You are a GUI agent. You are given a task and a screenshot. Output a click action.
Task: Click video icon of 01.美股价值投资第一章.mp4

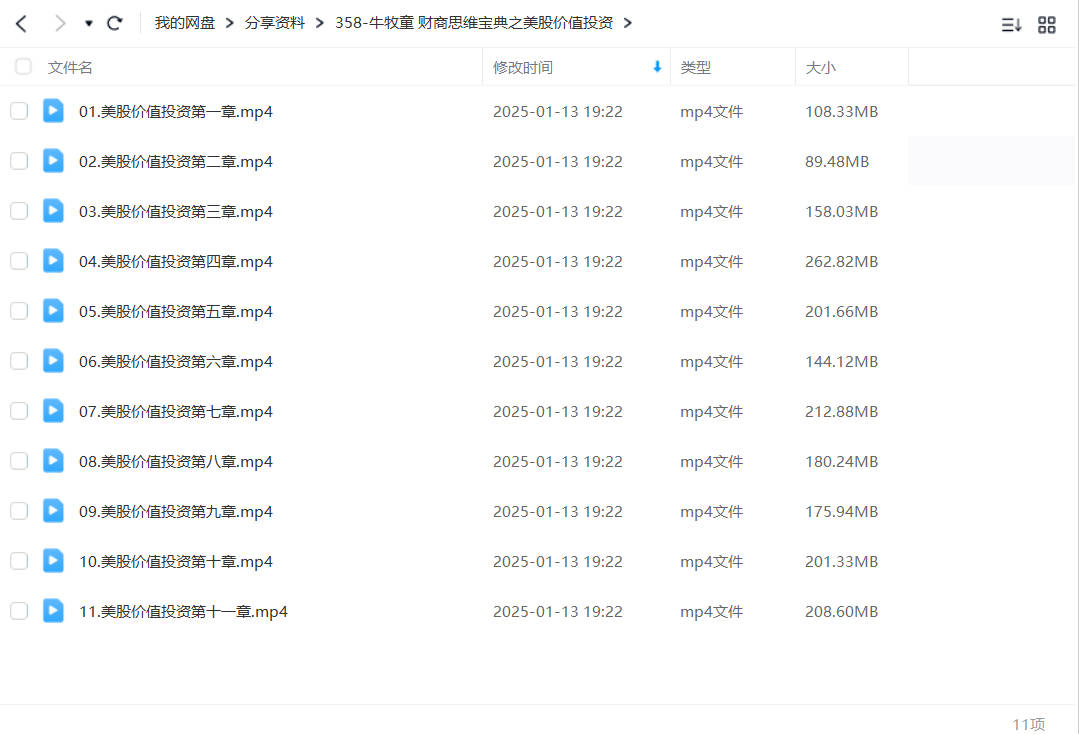coord(53,111)
